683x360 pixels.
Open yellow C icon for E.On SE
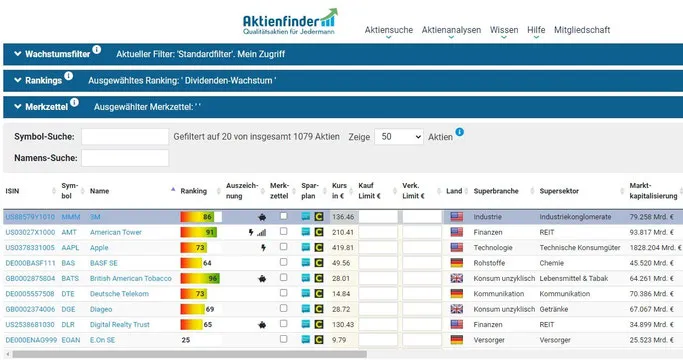click(x=319, y=340)
